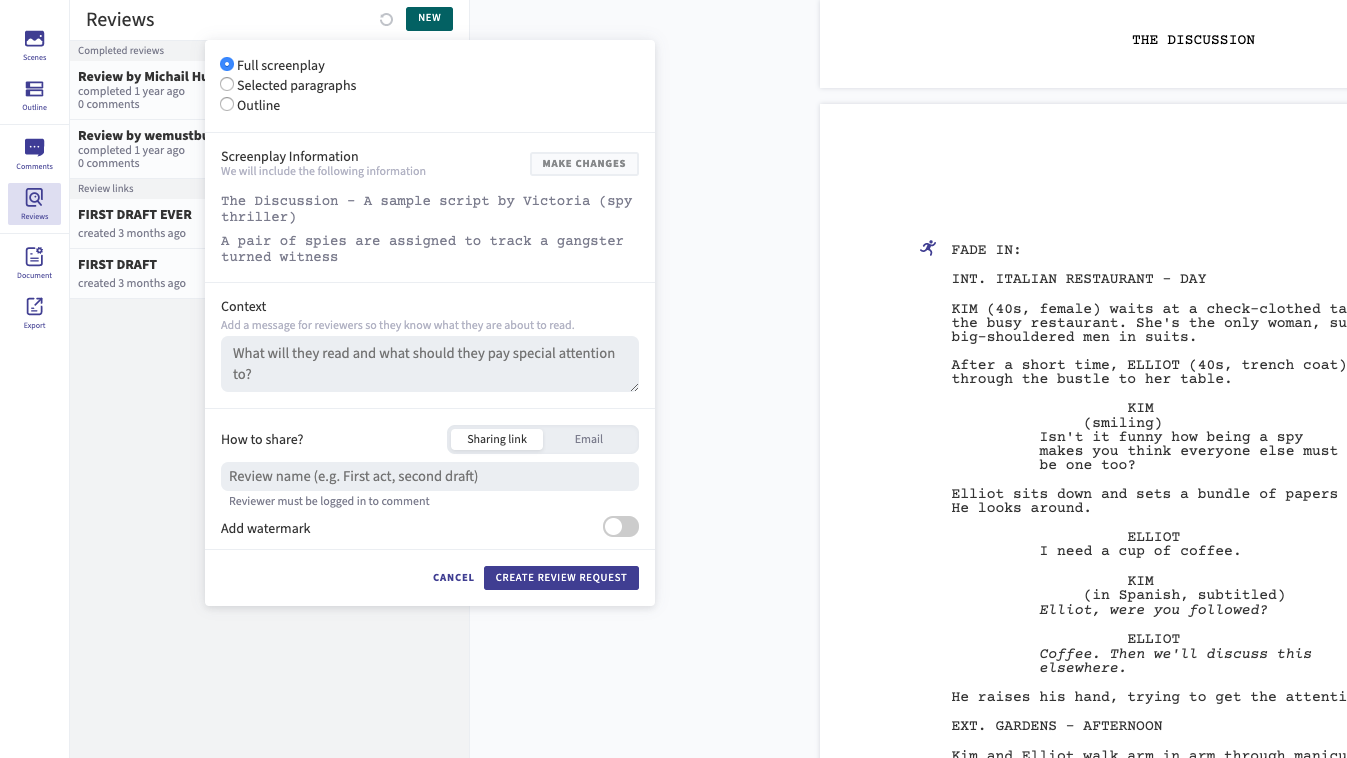
Task: Click the refresh icon beside NEW button
Action: coord(386,18)
